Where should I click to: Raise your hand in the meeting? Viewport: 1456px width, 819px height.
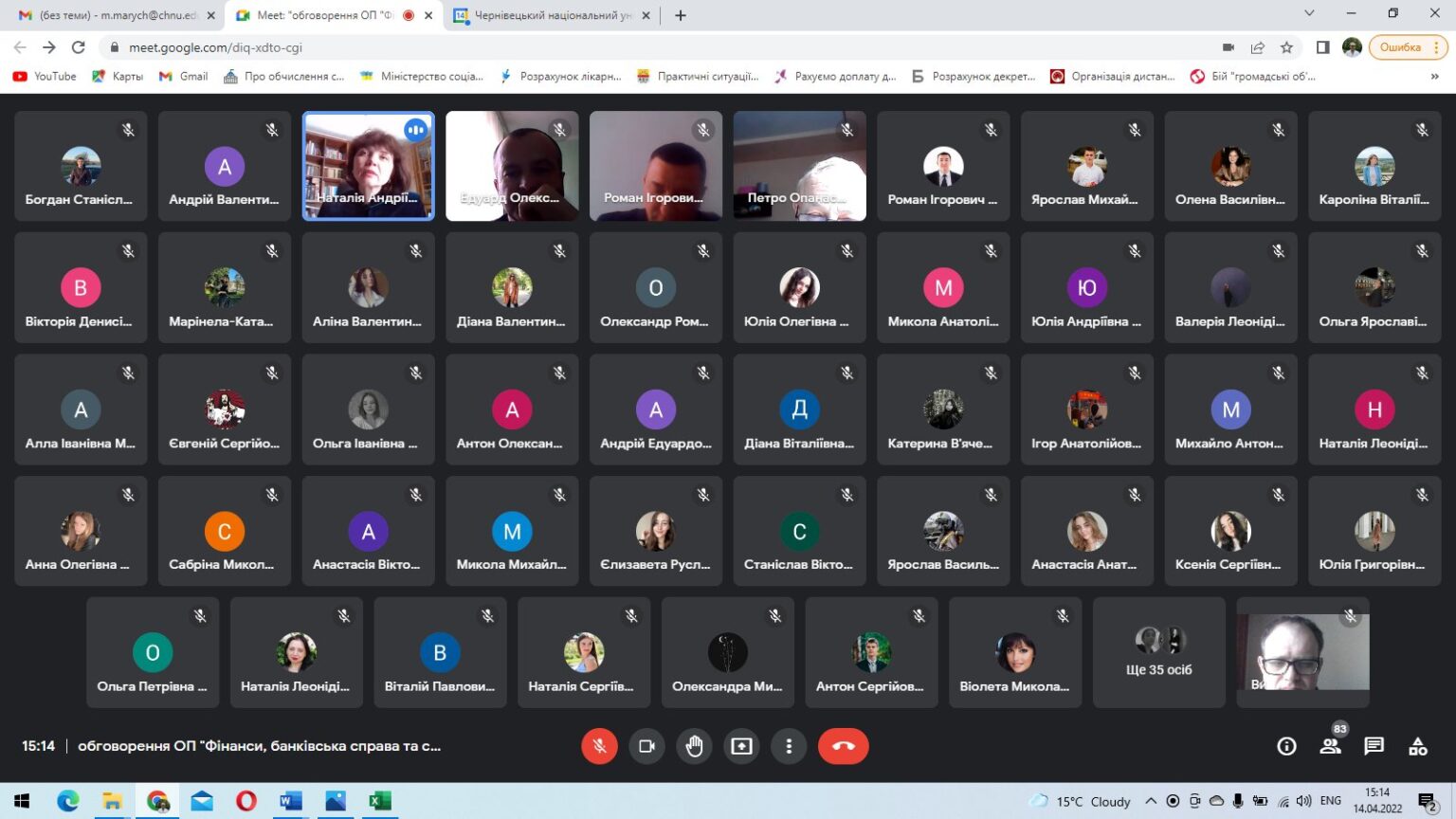coord(694,746)
